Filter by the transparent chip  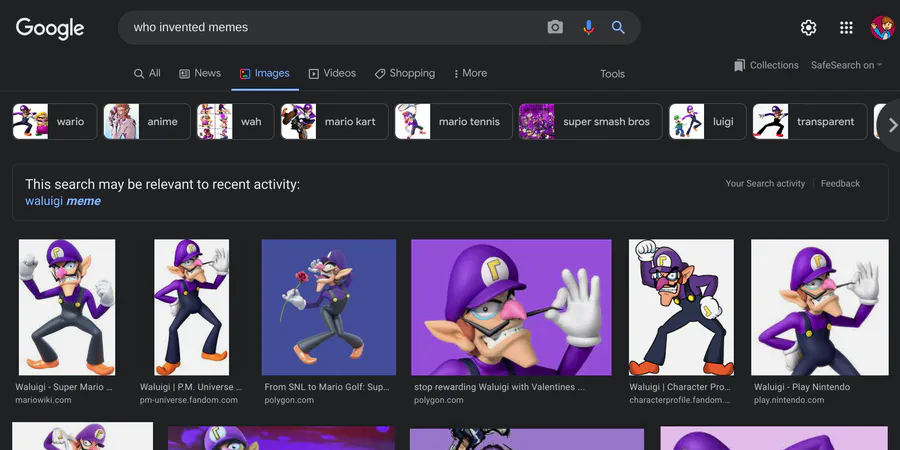point(810,121)
